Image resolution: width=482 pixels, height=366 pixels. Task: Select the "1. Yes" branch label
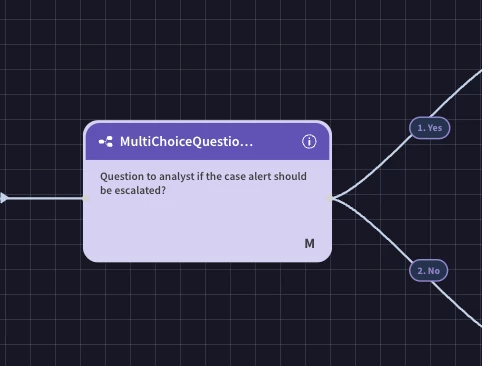click(x=429, y=128)
